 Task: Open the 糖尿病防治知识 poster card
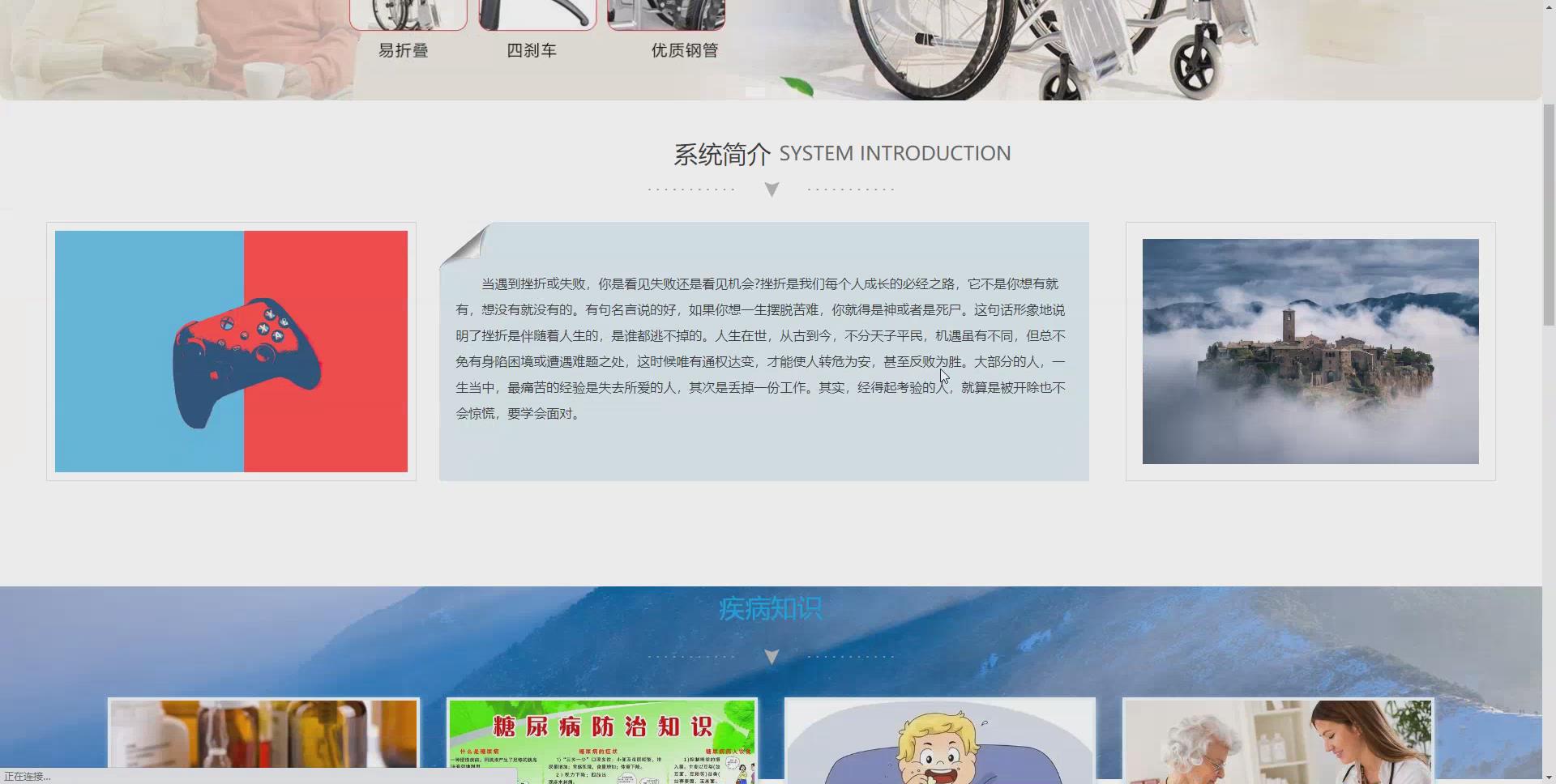[602, 740]
